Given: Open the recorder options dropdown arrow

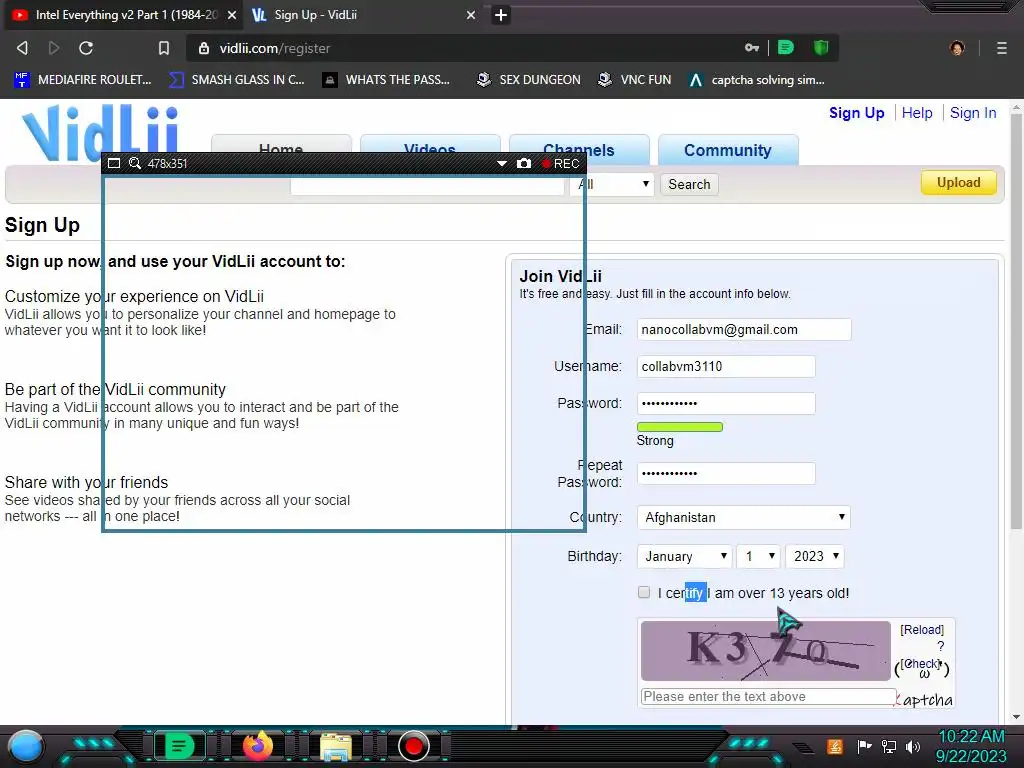Looking at the screenshot, I should point(502,163).
